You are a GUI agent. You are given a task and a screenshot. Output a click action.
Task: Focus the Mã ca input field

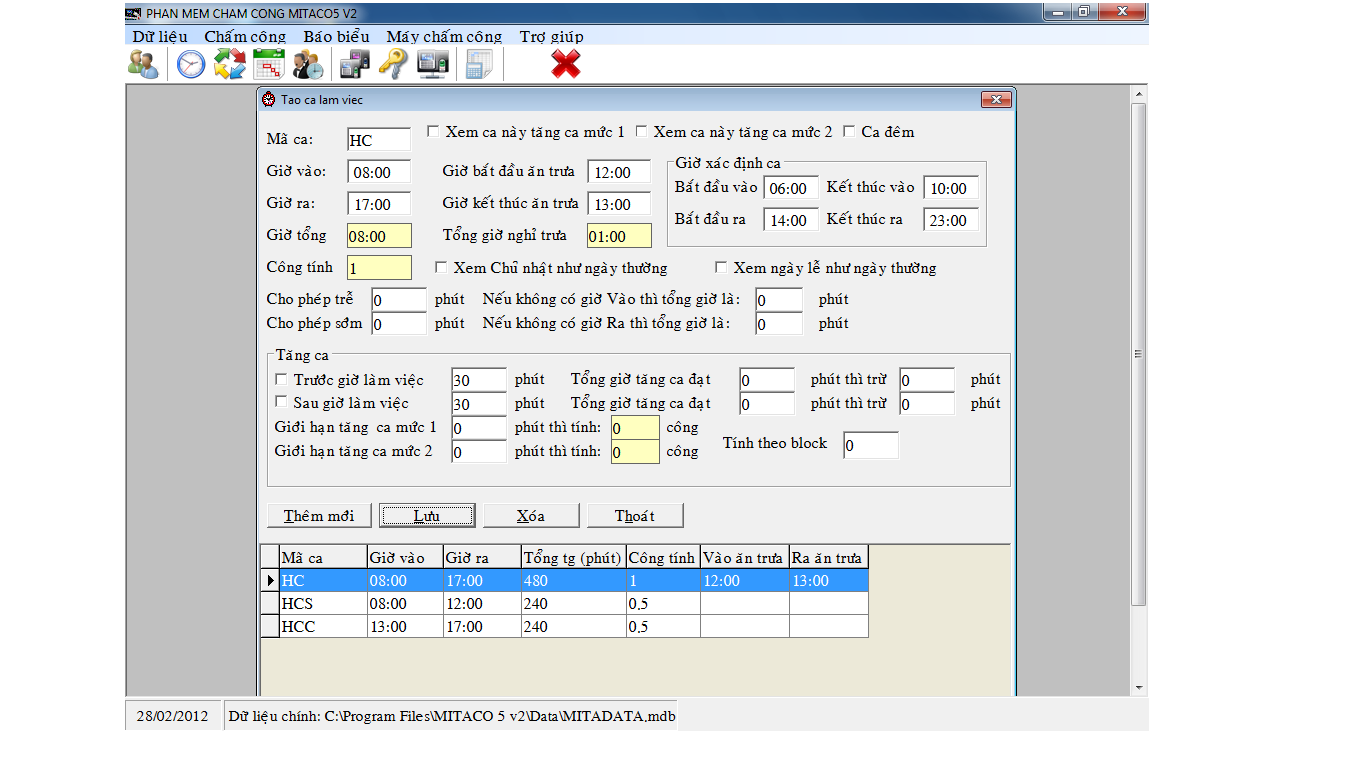tap(379, 140)
